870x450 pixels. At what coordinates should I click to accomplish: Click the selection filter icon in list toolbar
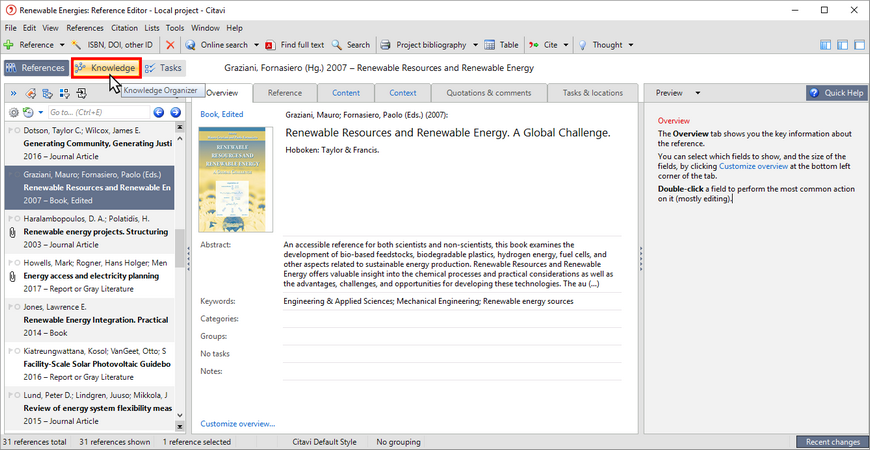[x=64, y=93]
